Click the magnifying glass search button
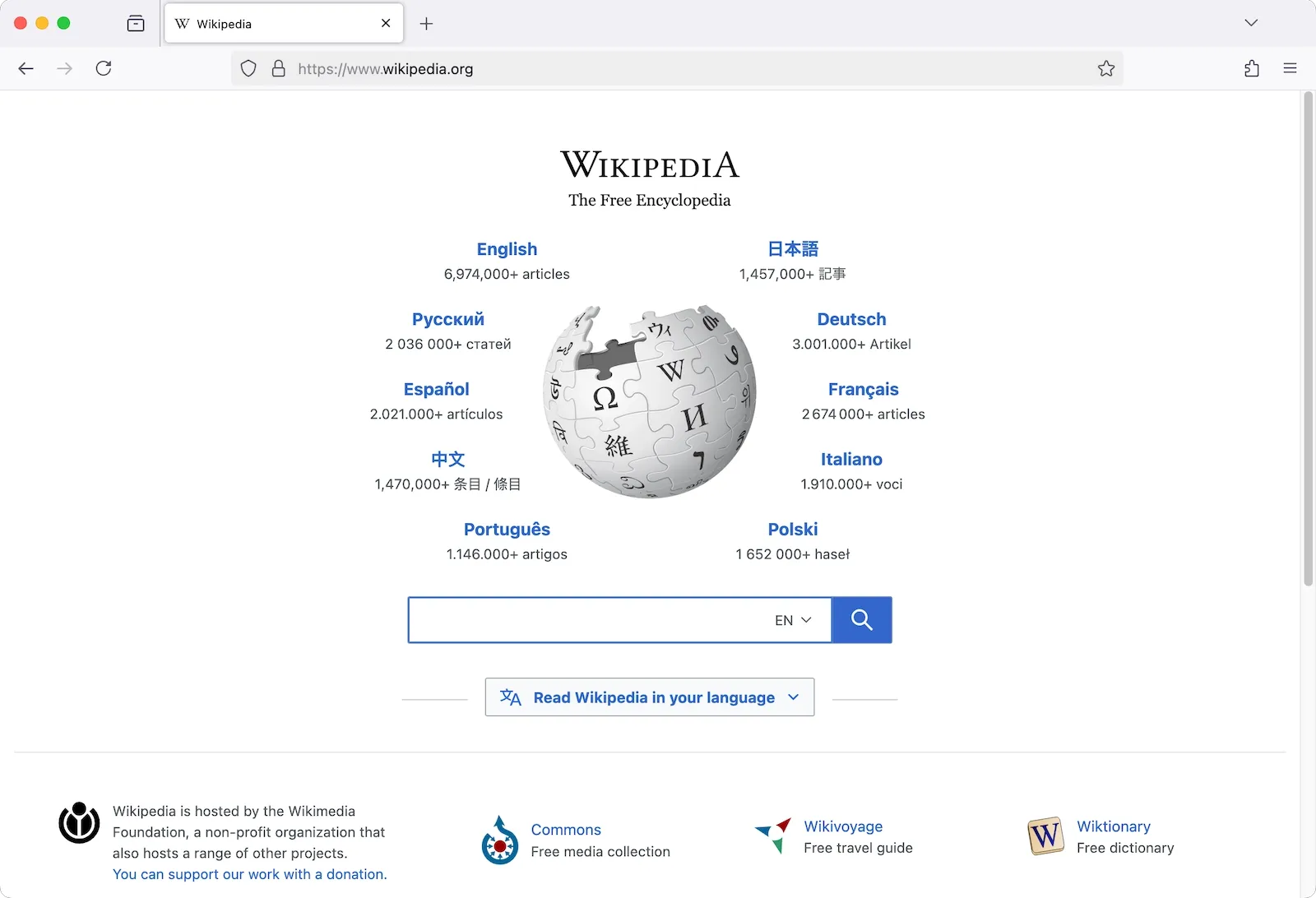Image resolution: width=1316 pixels, height=898 pixels. [862, 619]
